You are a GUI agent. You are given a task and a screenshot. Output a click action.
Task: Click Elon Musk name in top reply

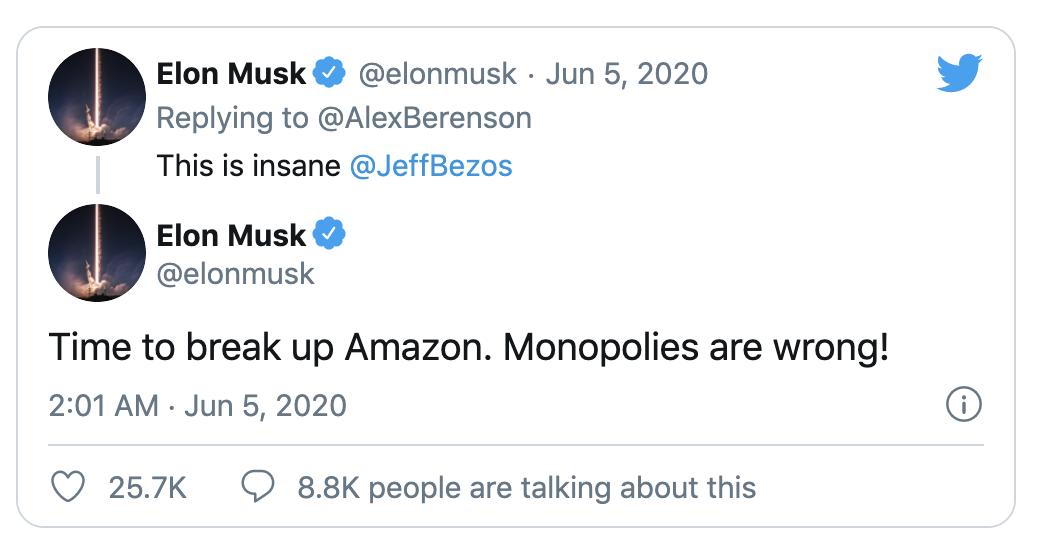pyautogui.click(x=231, y=73)
